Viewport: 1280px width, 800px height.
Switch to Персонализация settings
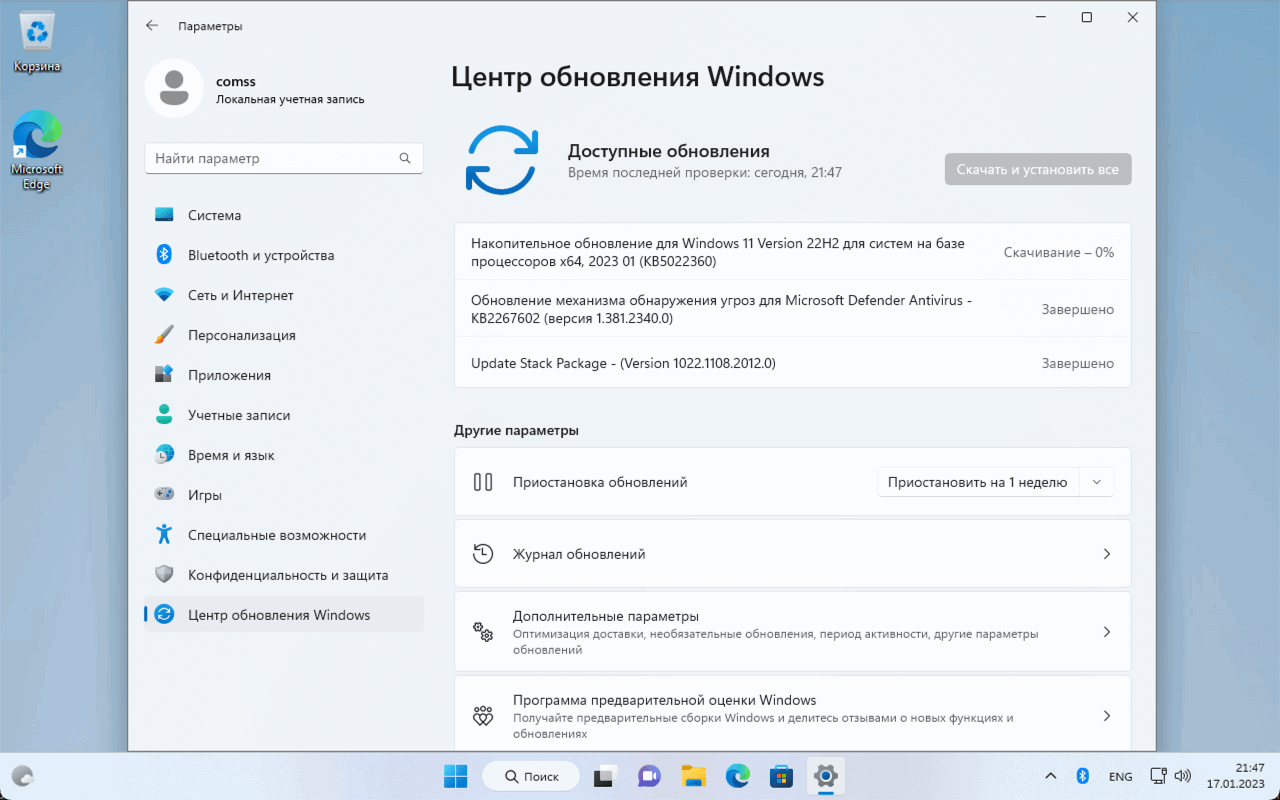click(284, 335)
